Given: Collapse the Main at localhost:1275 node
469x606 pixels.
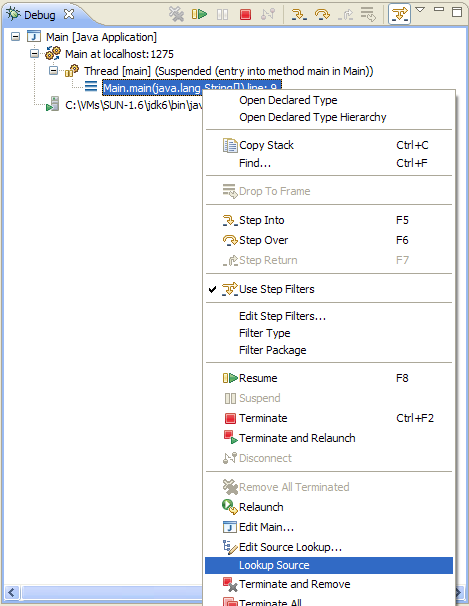Looking at the screenshot, I should tap(34, 54).
